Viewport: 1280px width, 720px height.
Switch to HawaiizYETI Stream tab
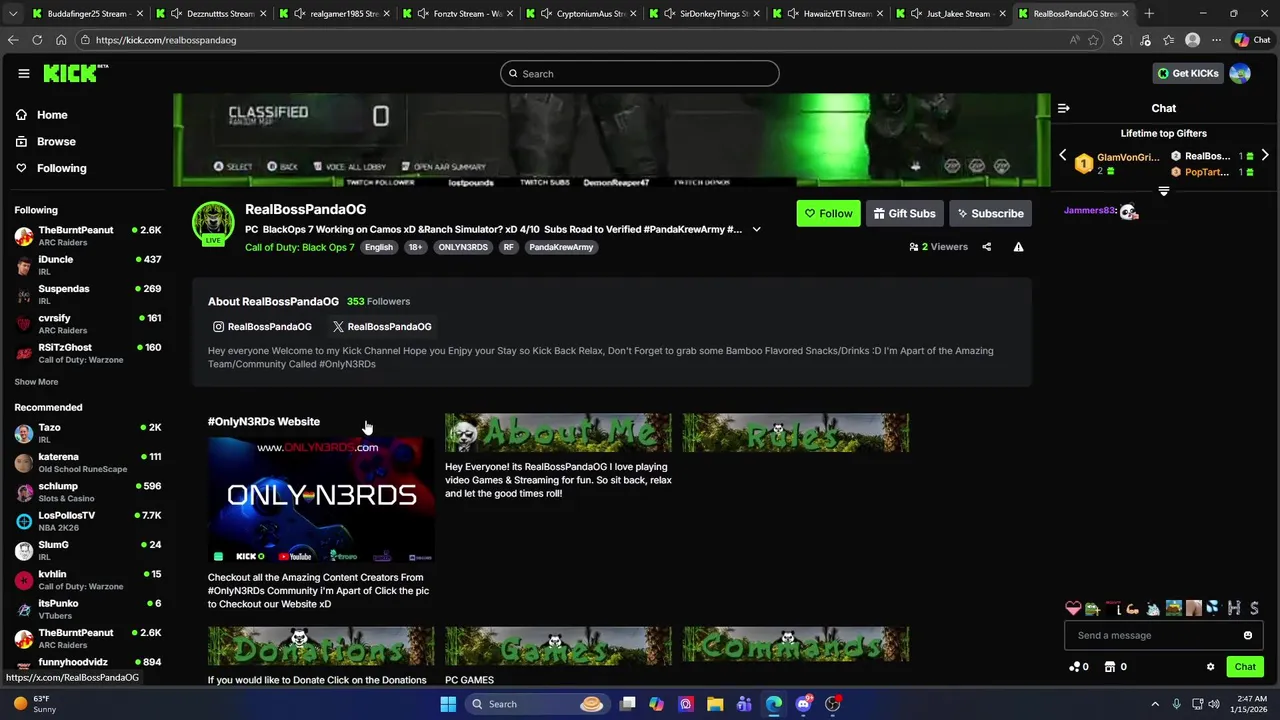pyautogui.click(x=826, y=14)
